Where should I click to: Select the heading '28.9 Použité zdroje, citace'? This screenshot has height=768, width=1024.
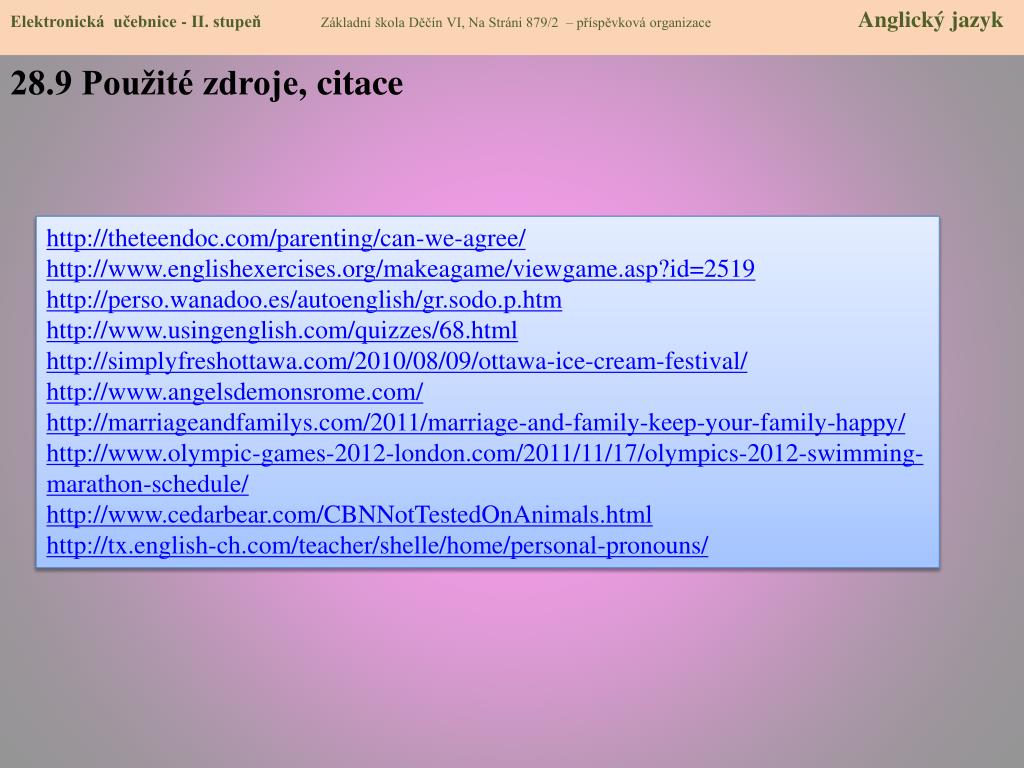[x=207, y=84]
